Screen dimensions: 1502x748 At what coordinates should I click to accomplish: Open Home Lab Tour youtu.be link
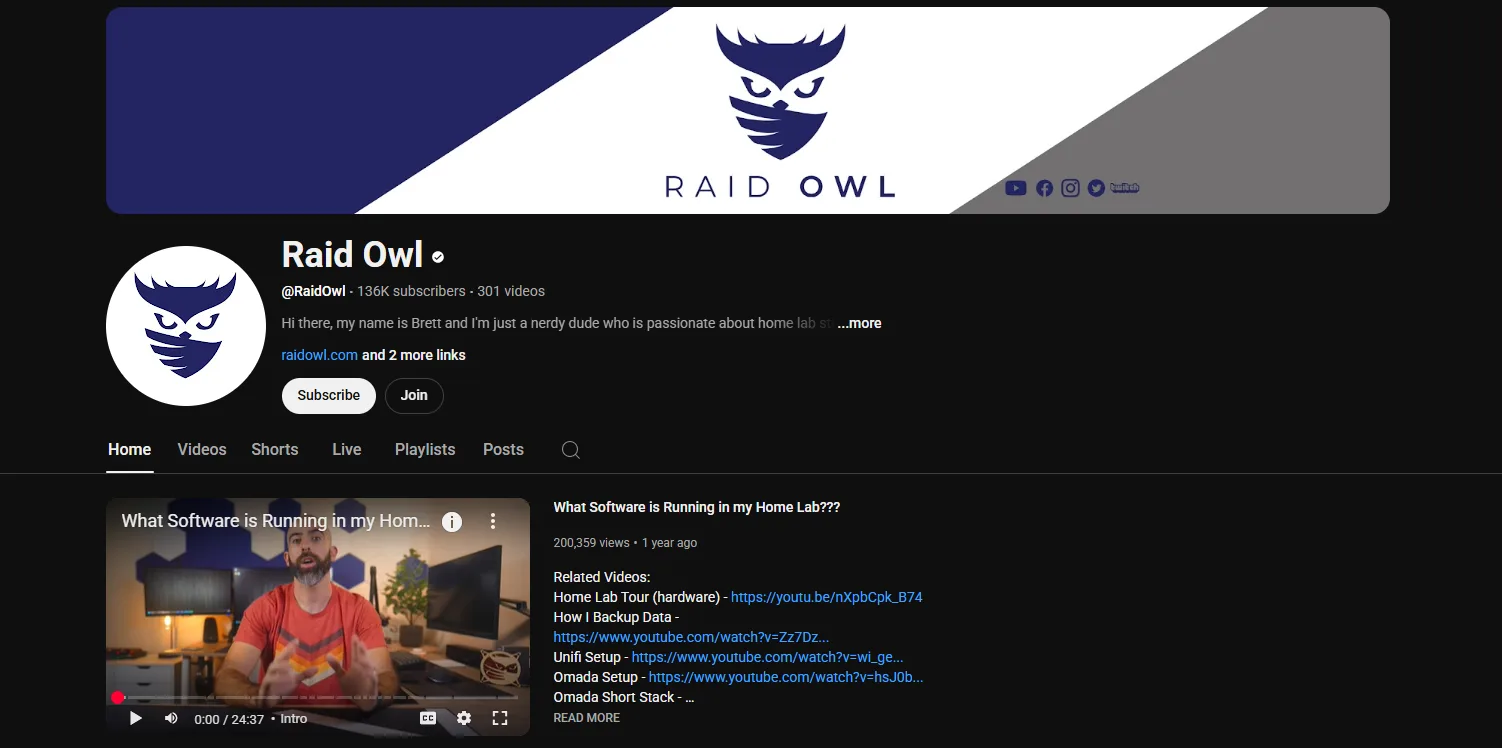827,597
